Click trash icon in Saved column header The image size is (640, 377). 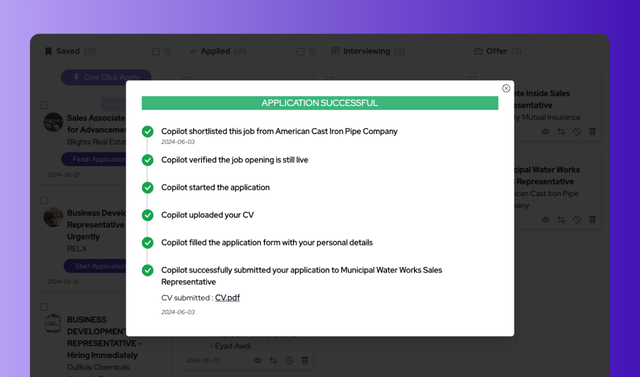[167, 51]
